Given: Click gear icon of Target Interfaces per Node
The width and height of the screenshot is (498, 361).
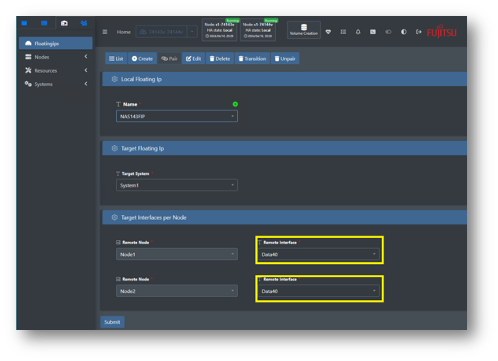Looking at the screenshot, I should [x=114, y=217].
